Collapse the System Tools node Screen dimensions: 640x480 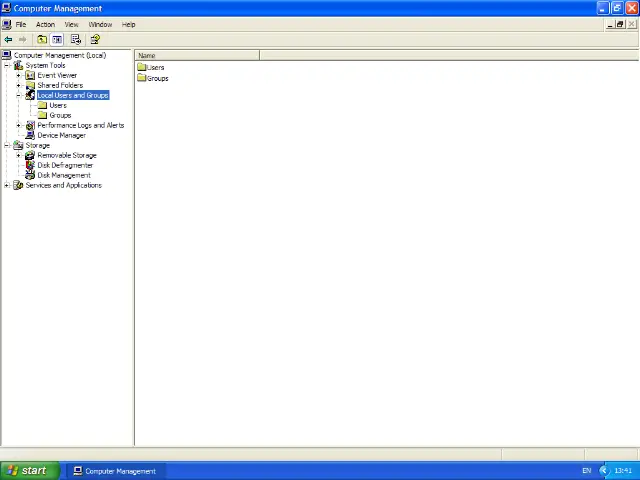click(7, 65)
